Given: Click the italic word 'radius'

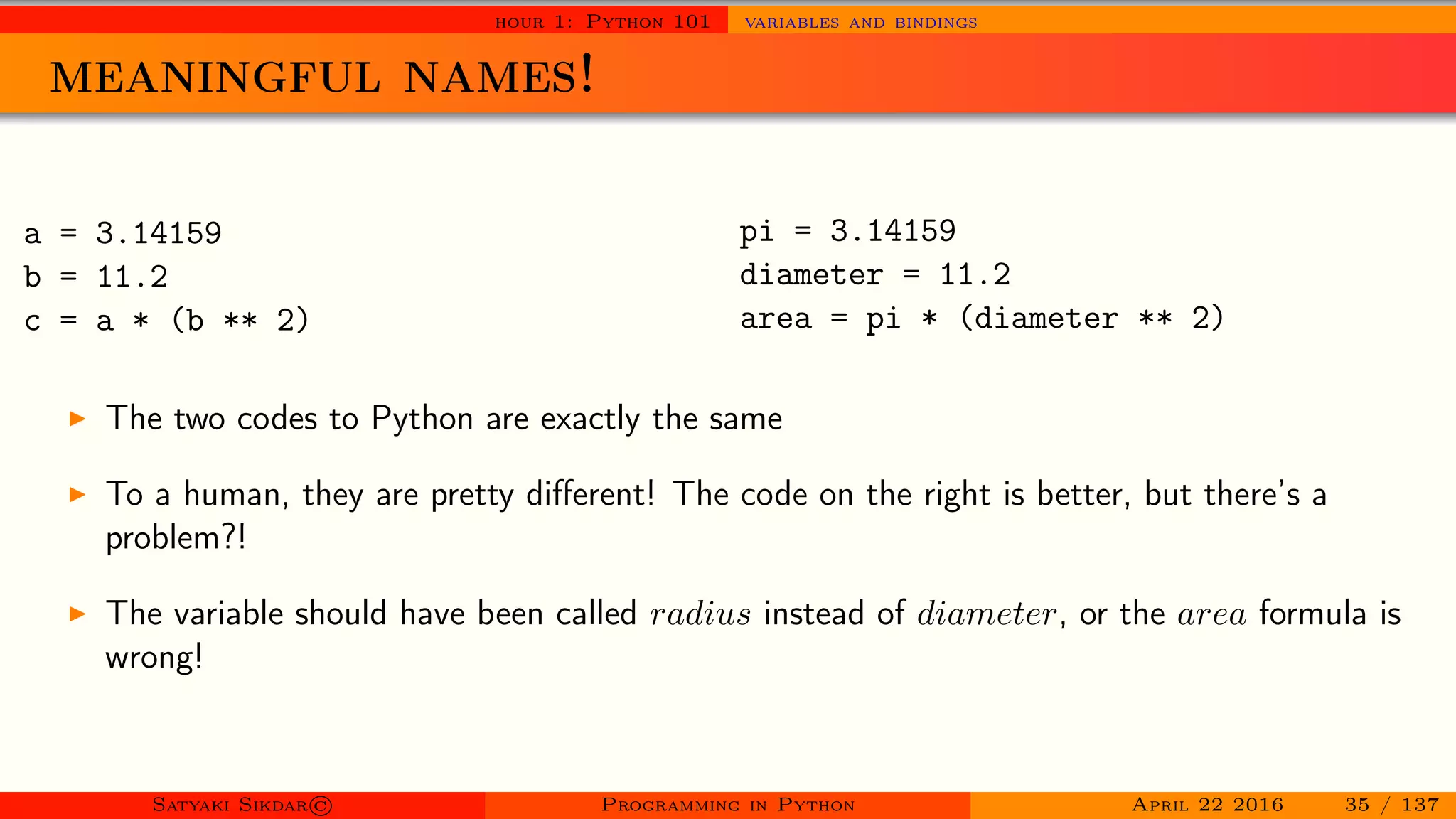Looking at the screenshot, I should 700,614.
